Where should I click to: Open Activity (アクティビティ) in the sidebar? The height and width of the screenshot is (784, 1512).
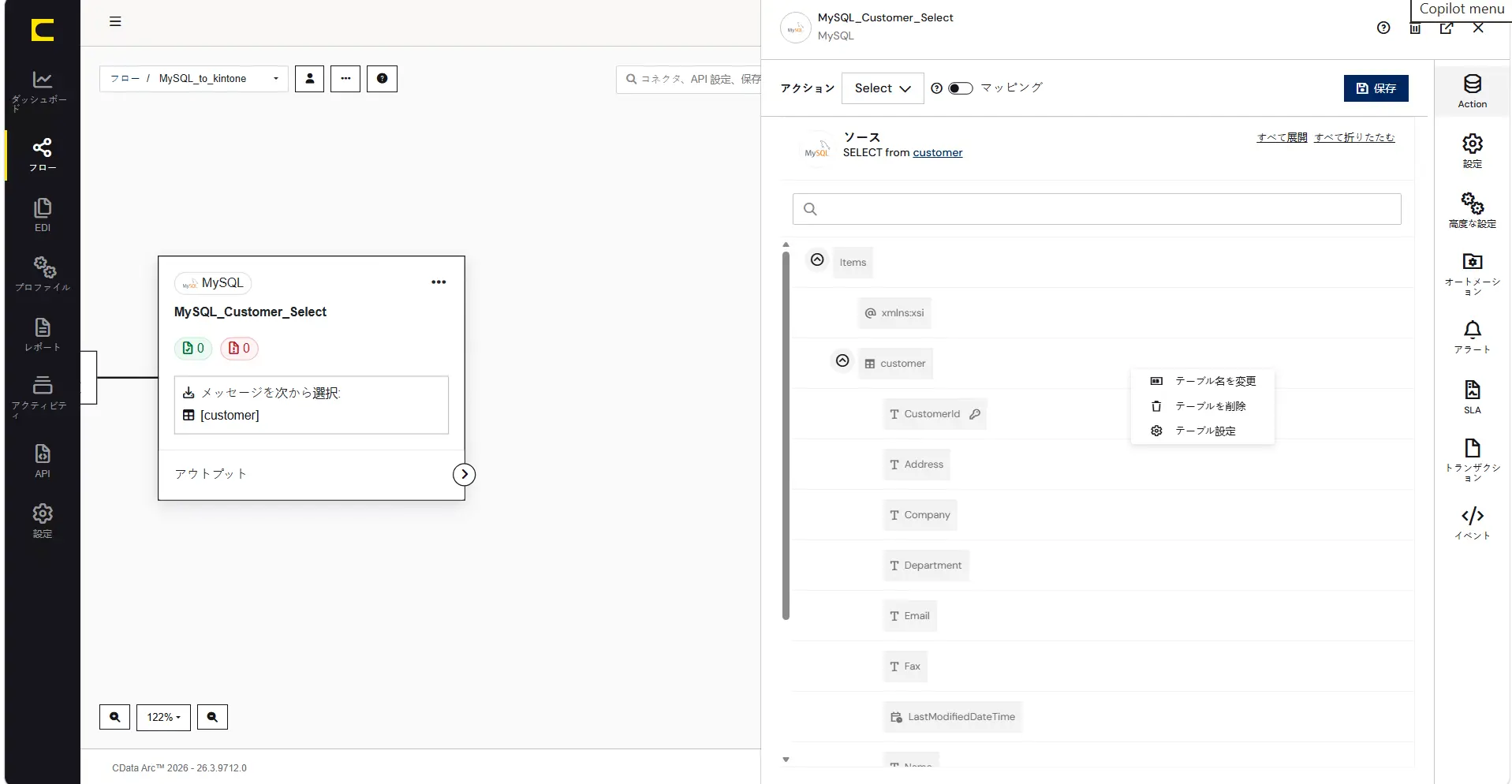[42, 396]
